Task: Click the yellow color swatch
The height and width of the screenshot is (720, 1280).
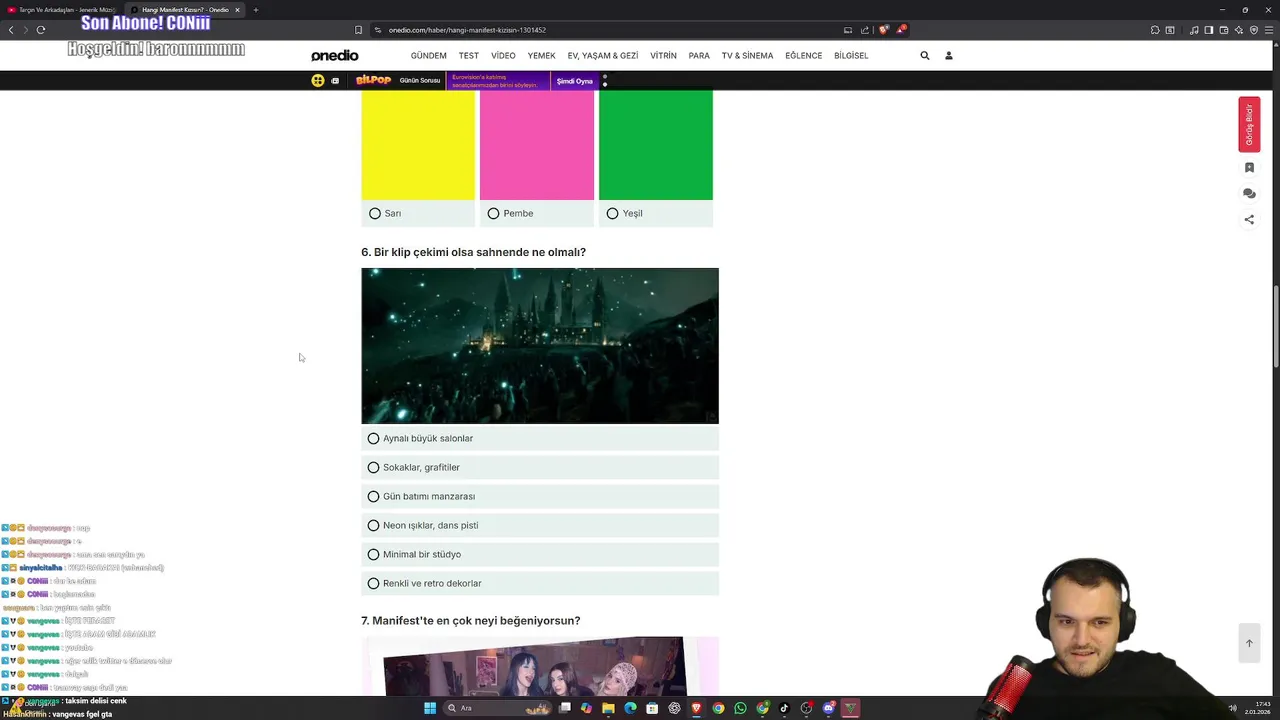Action: point(418,145)
